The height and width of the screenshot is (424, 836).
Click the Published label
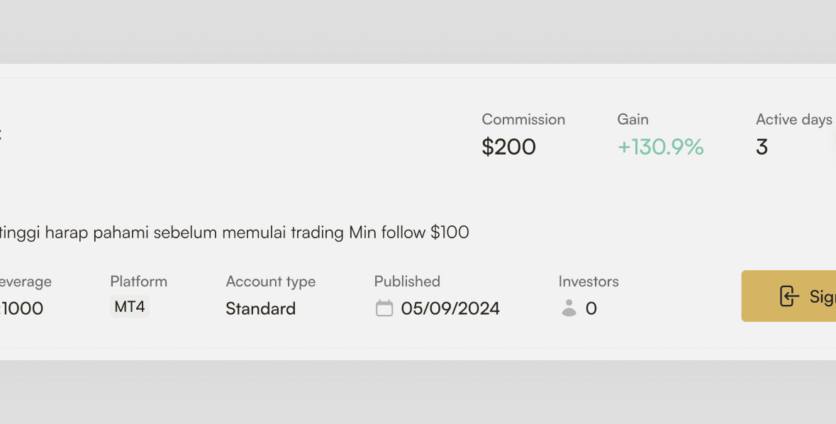[x=407, y=281]
